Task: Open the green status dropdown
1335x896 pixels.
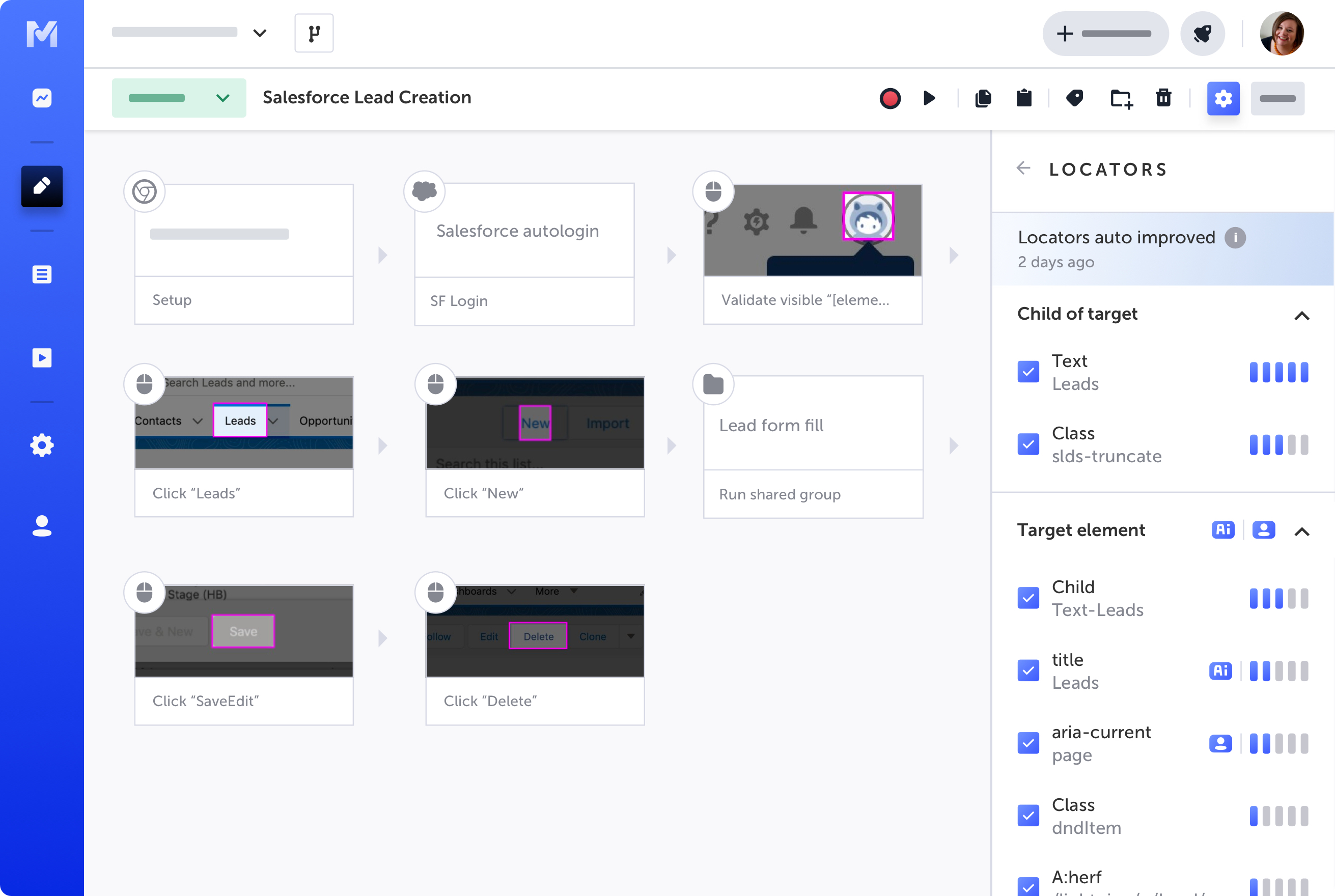Action: click(179, 98)
